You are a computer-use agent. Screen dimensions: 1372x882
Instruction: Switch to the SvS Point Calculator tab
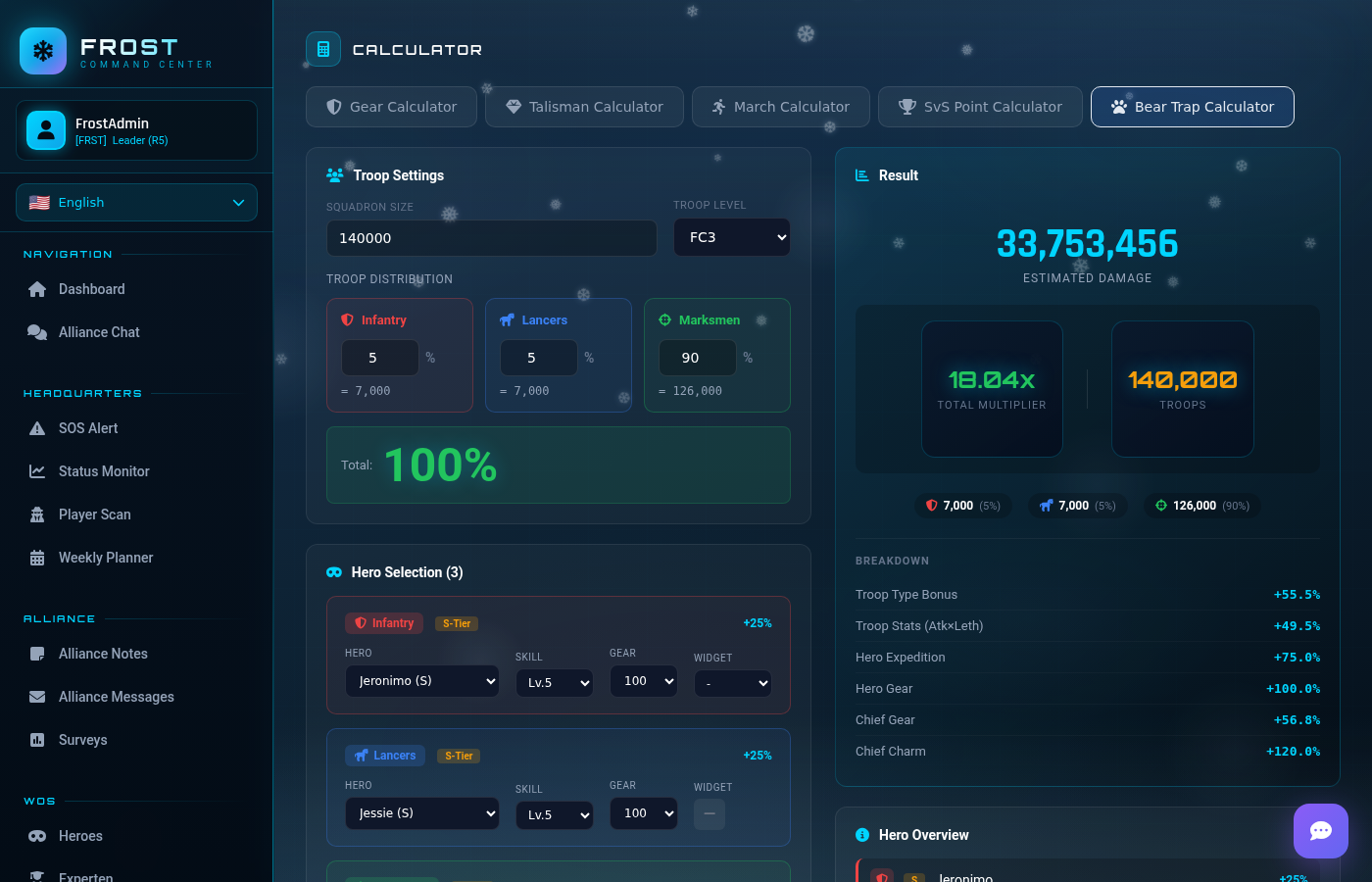click(979, 107)
